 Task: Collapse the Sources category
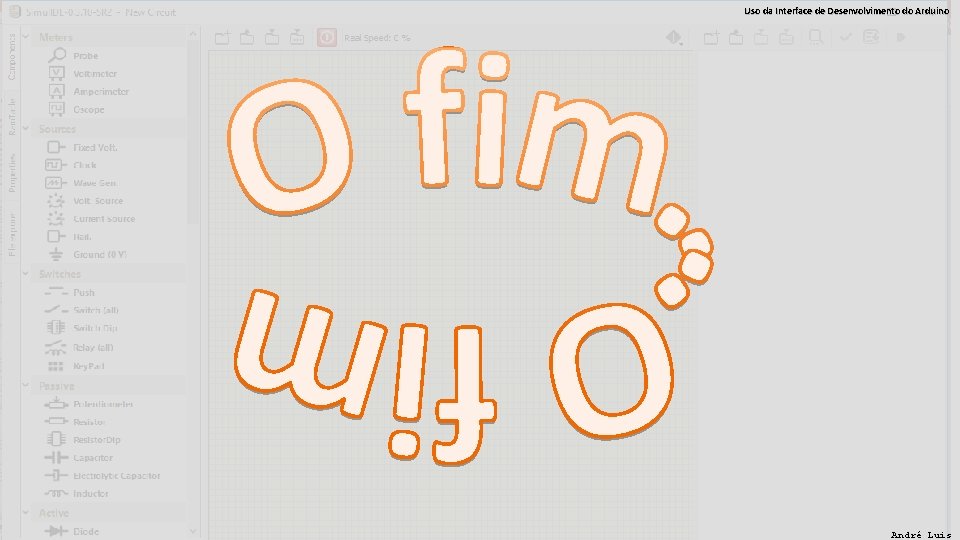click(x=26, y=129)
